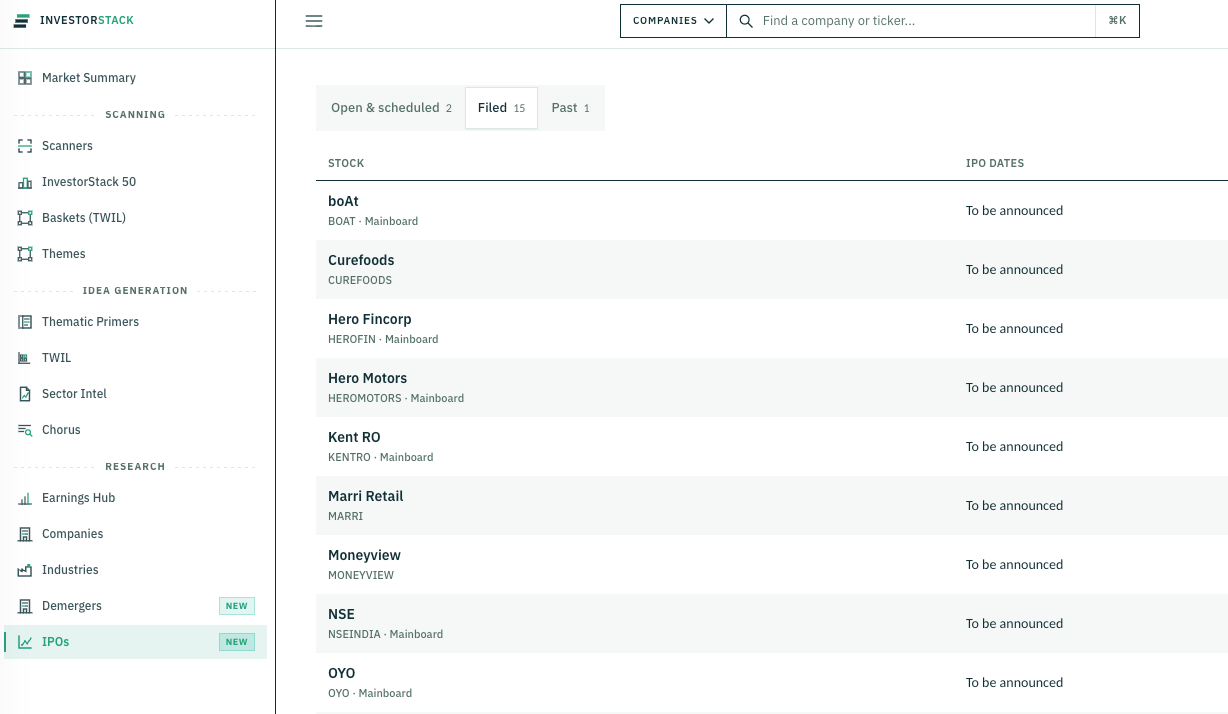Click the Thematic Primers icon

click(25, 322)
